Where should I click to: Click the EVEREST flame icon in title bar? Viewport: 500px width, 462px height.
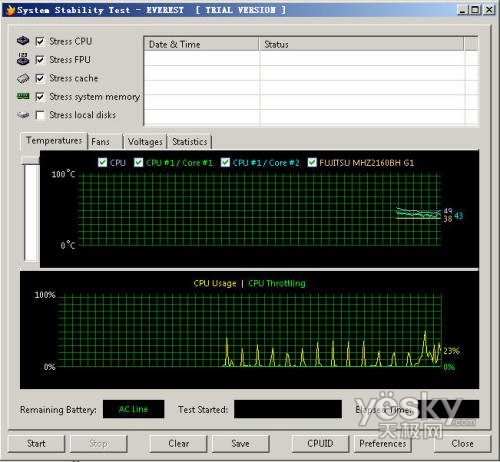10,10
